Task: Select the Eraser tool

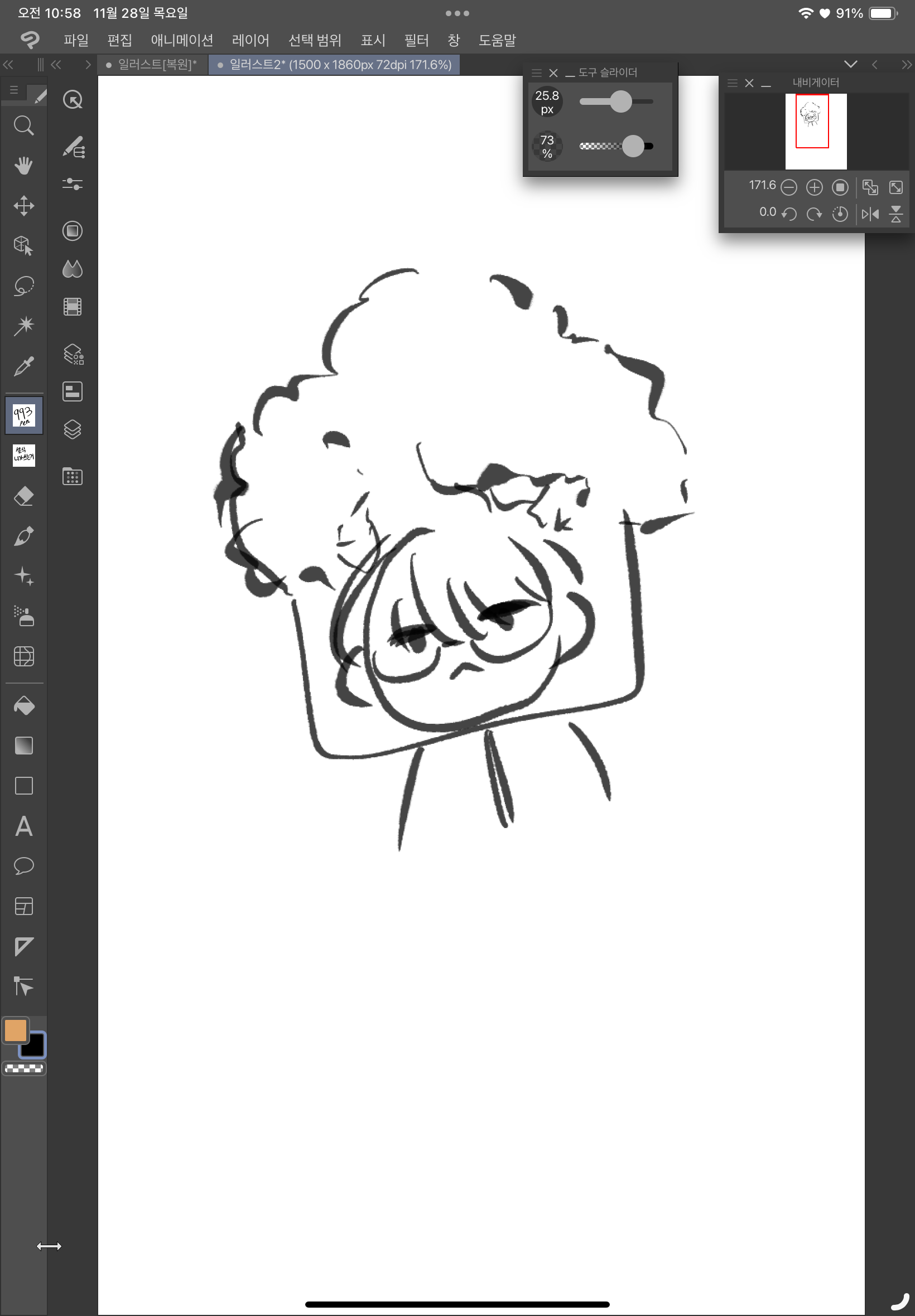Action: pos(23,496)
